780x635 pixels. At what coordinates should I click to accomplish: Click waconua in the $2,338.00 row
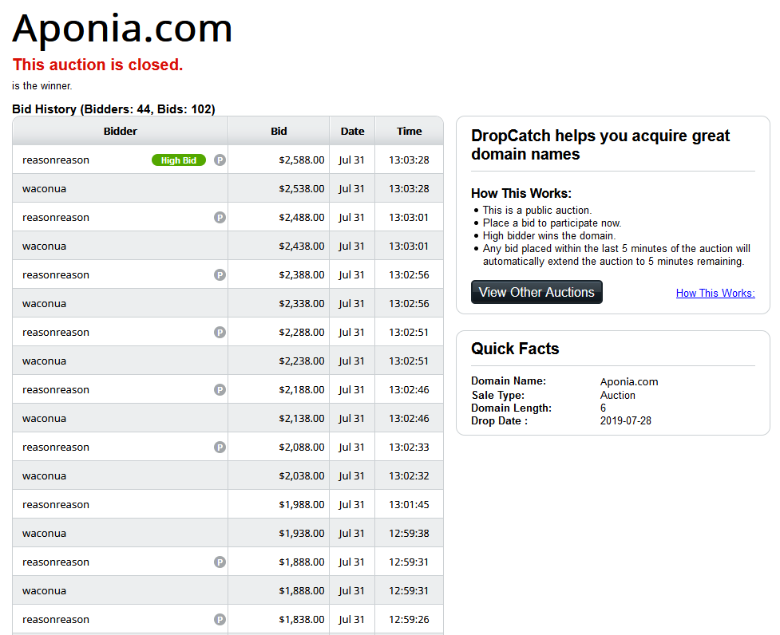44,304
